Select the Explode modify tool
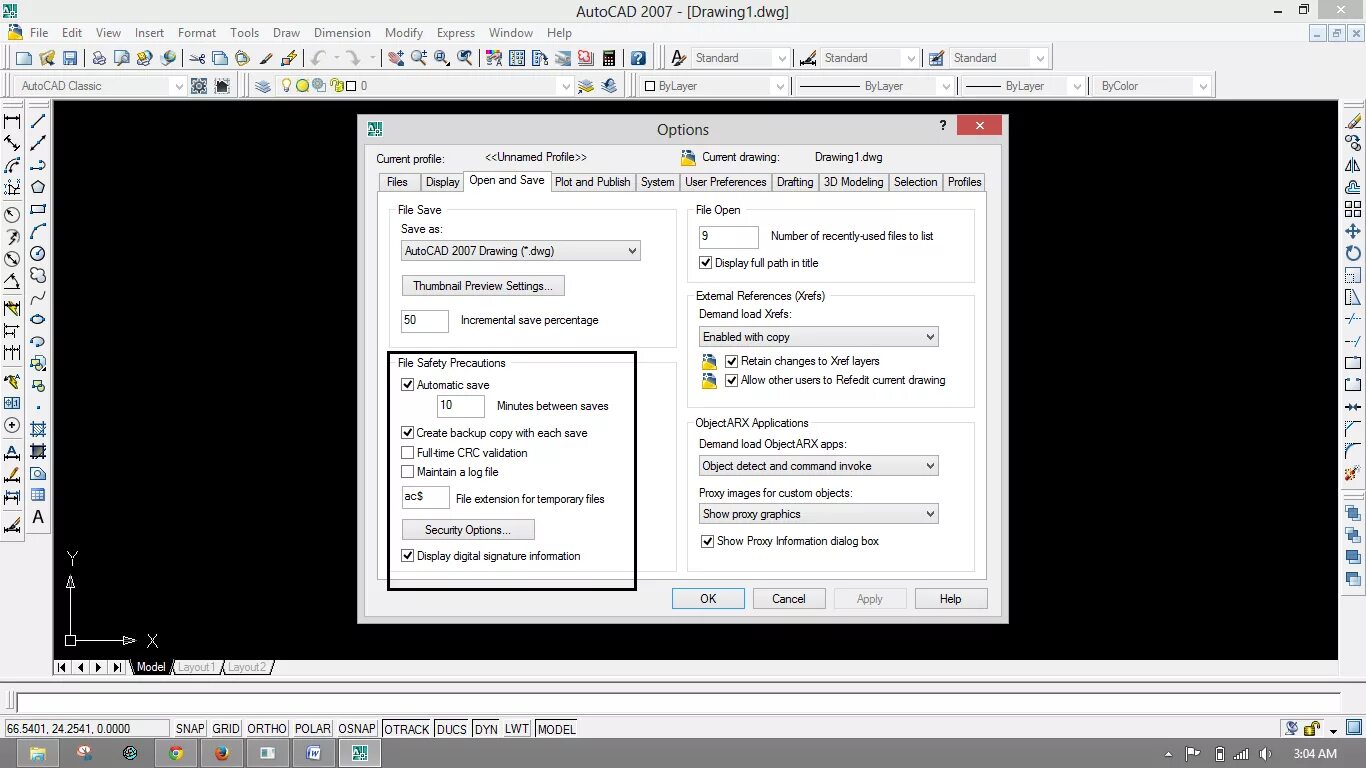 click(1353, 473)
